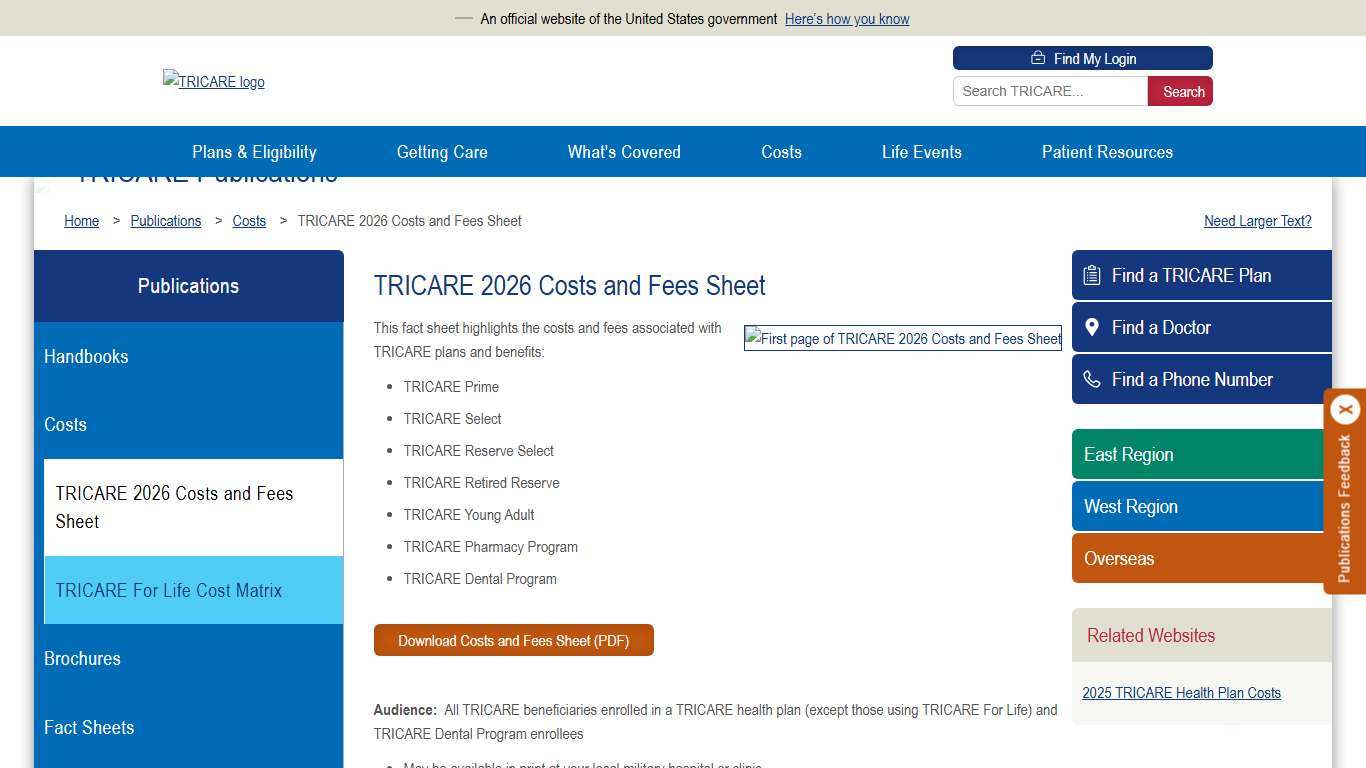This screenshot has height=768, width=1366.
Task: Click the Search TRICARE input field
Action: [x=1050, y=91]
